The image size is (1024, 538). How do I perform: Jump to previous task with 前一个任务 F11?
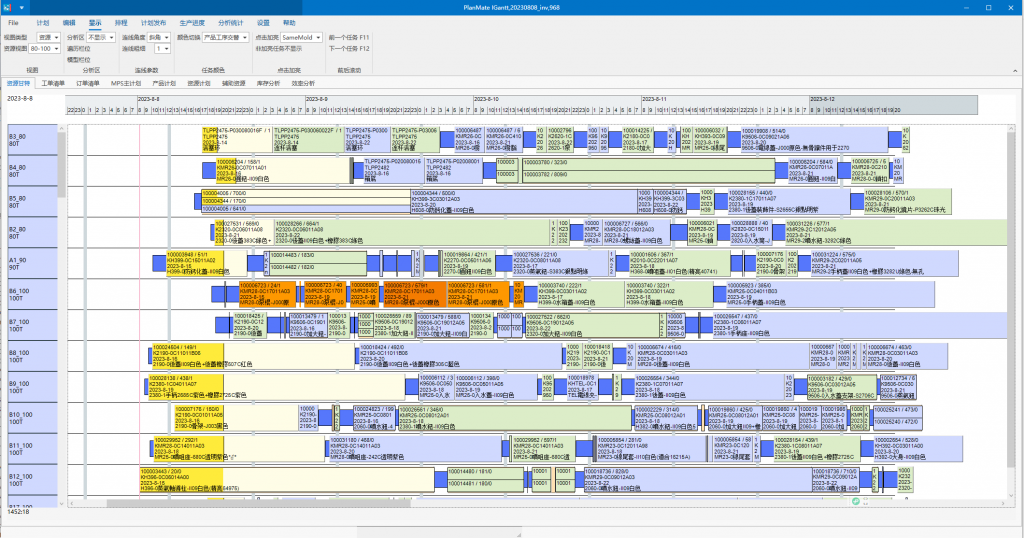tap(349, 38)
